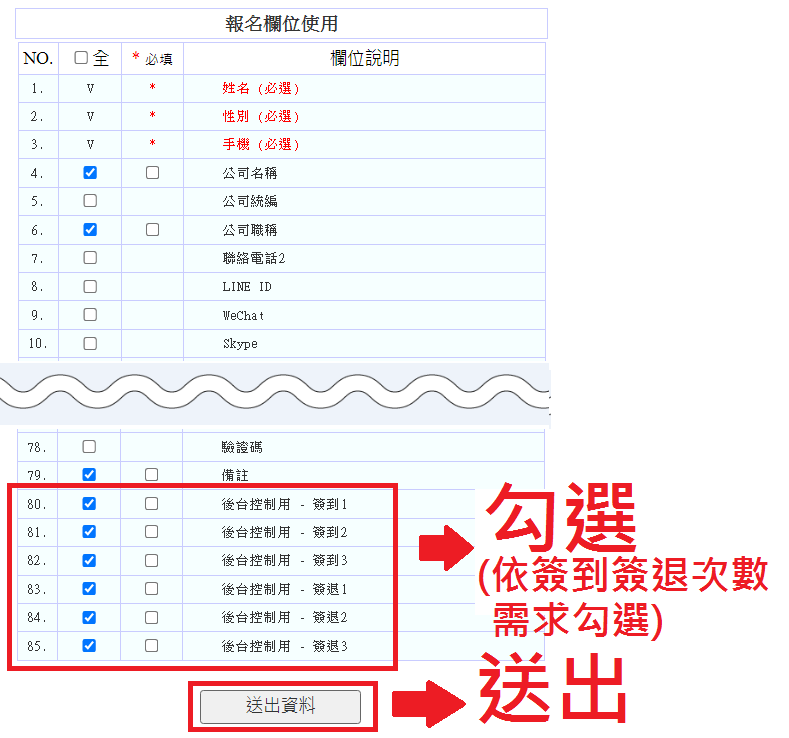
Task: Uncheck the 簽退3 use checkbox
Action: tap(89, 646)
